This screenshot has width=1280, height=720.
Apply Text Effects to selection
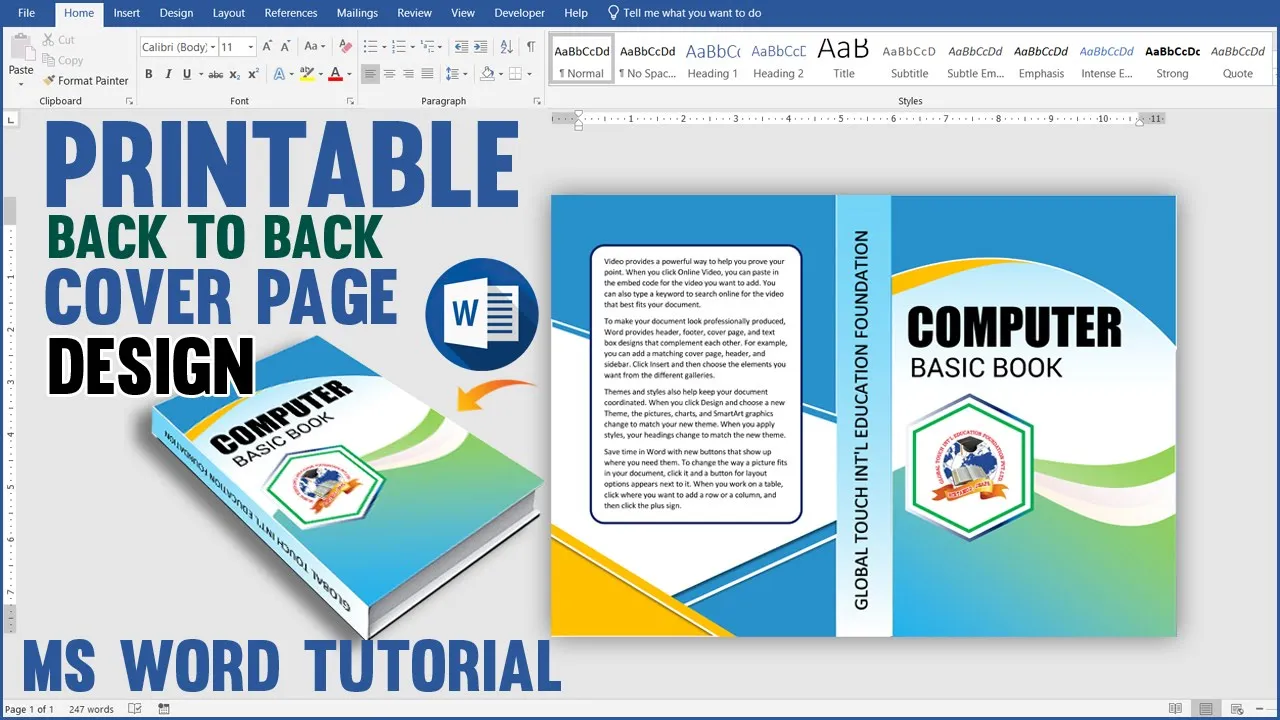[280, 74]
